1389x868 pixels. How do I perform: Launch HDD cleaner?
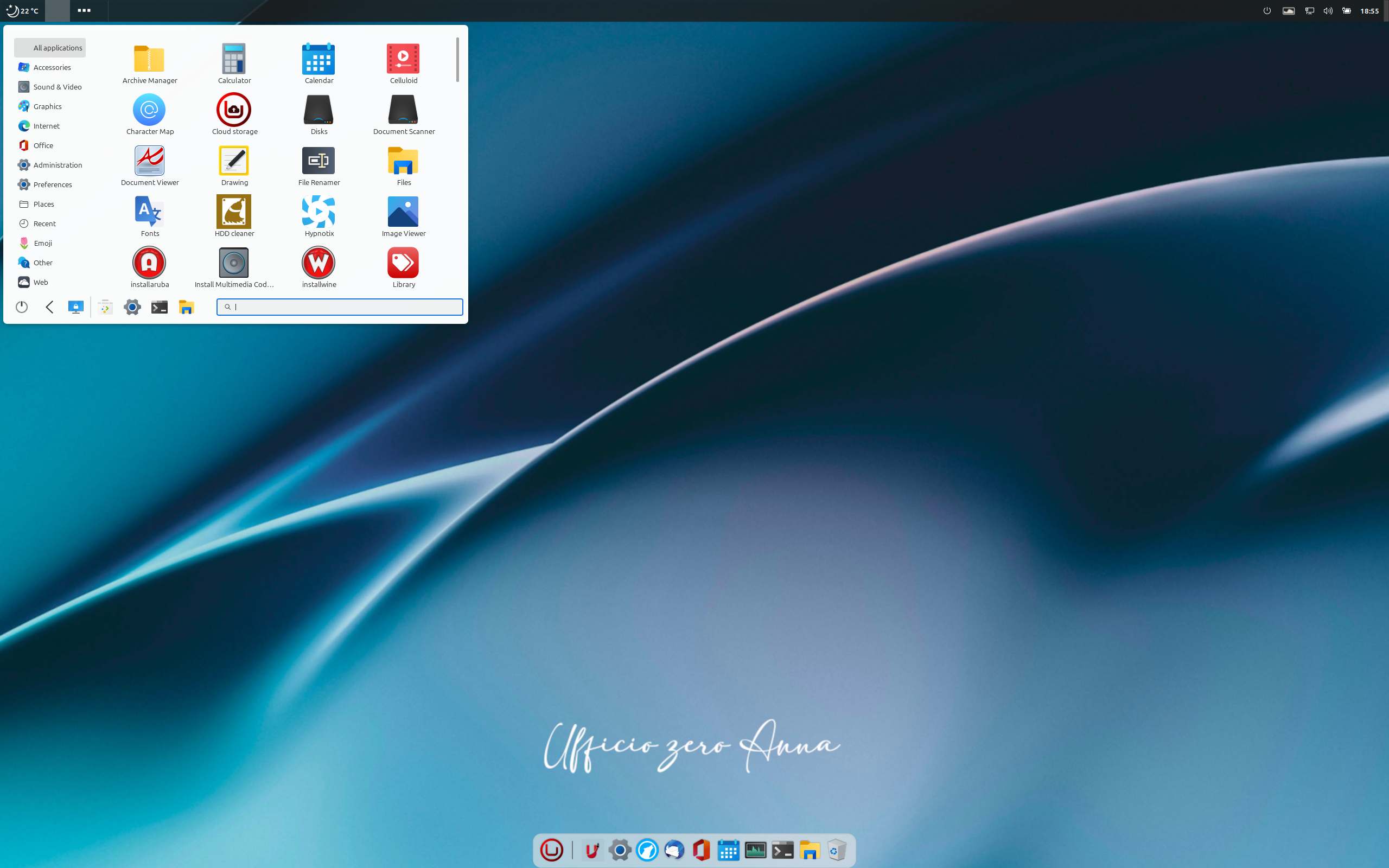point(234,217)
